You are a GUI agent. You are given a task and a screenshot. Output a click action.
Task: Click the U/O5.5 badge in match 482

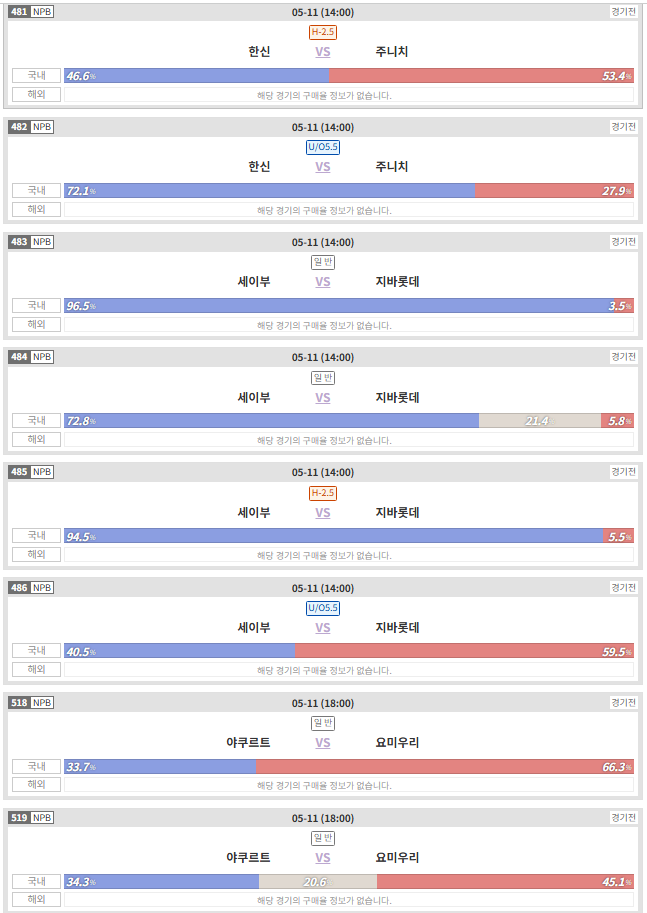(323, 147)
